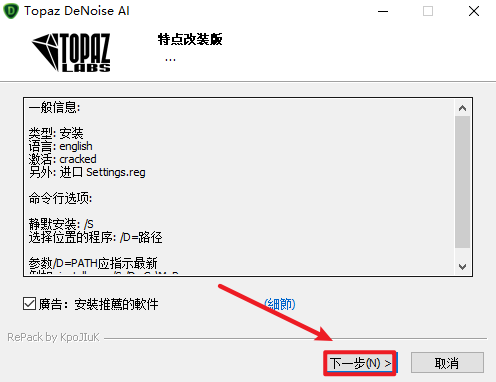The height and width of the screenshot is (382, 496).
Task: Click the 命令行选项: heading
Action: coord(60,198)
